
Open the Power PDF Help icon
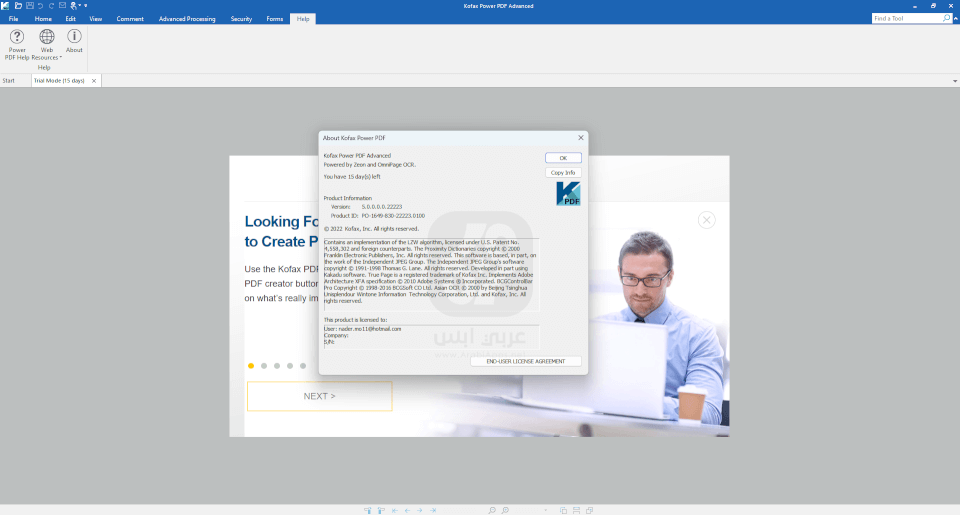coord(17,37)
